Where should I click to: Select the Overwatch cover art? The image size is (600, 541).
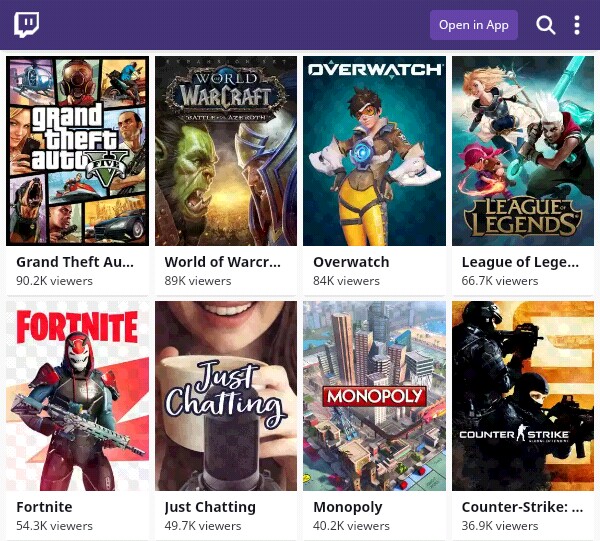(374, 151)
